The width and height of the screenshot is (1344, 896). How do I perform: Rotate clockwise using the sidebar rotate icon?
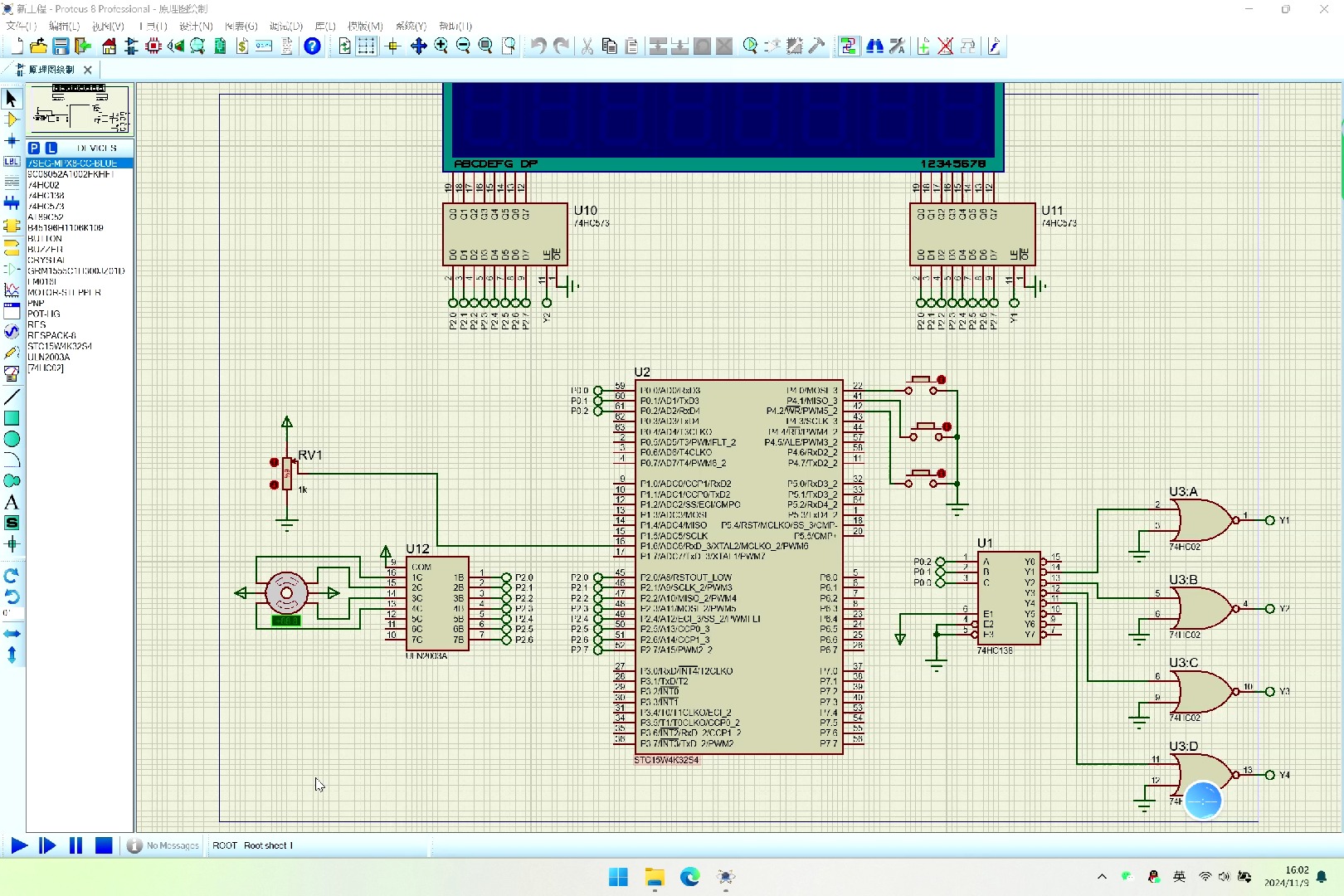tap(12, 576)
